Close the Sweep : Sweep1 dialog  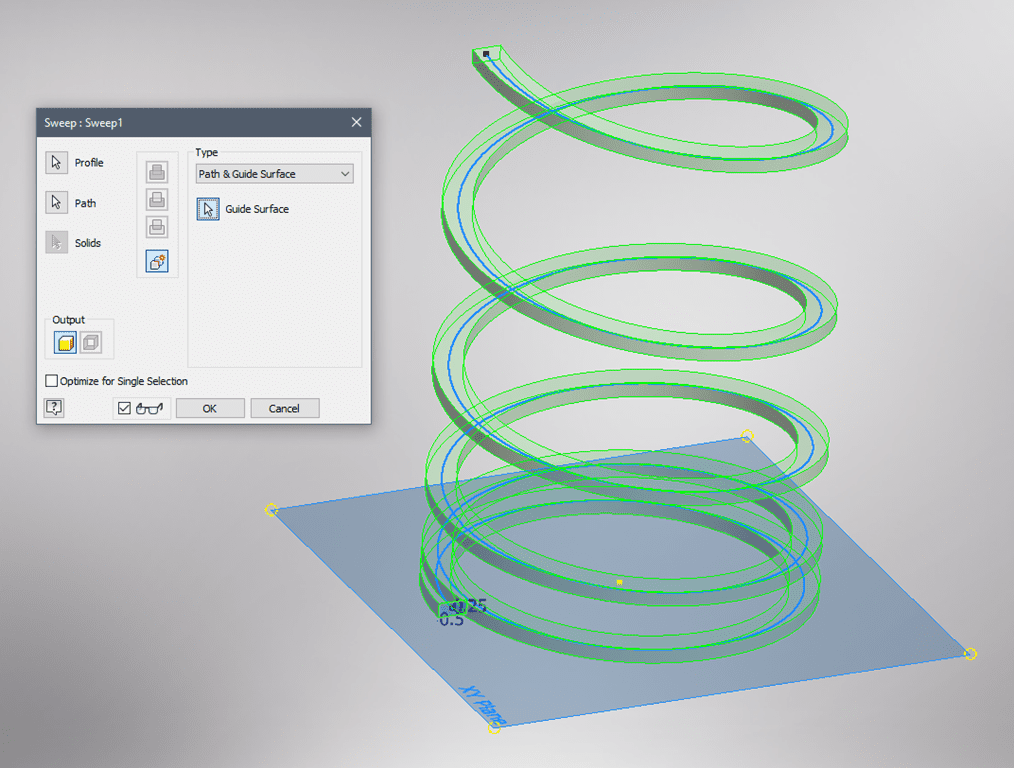coord(356,122)
